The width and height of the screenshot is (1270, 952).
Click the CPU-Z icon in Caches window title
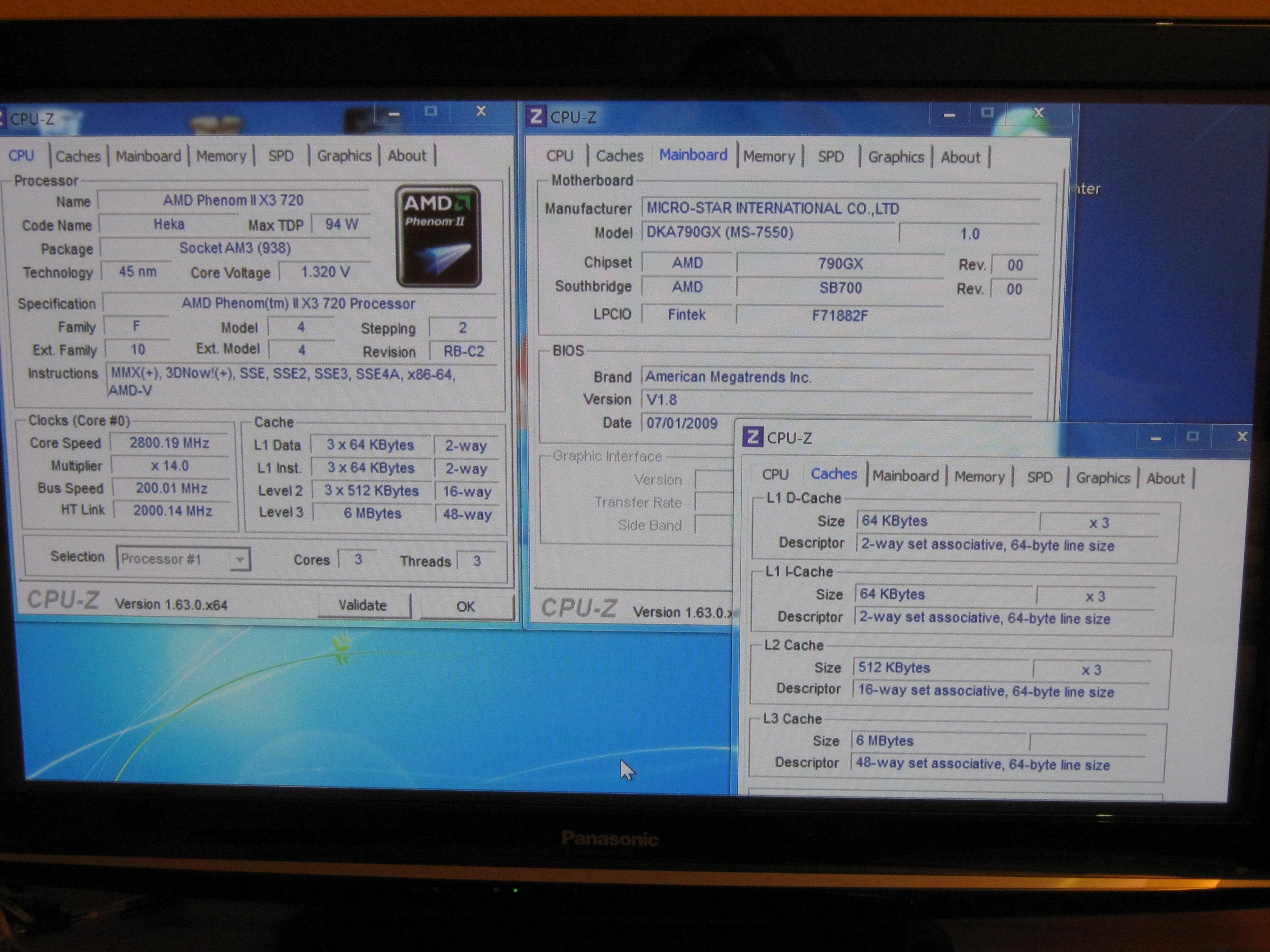(x=753, y=437)
